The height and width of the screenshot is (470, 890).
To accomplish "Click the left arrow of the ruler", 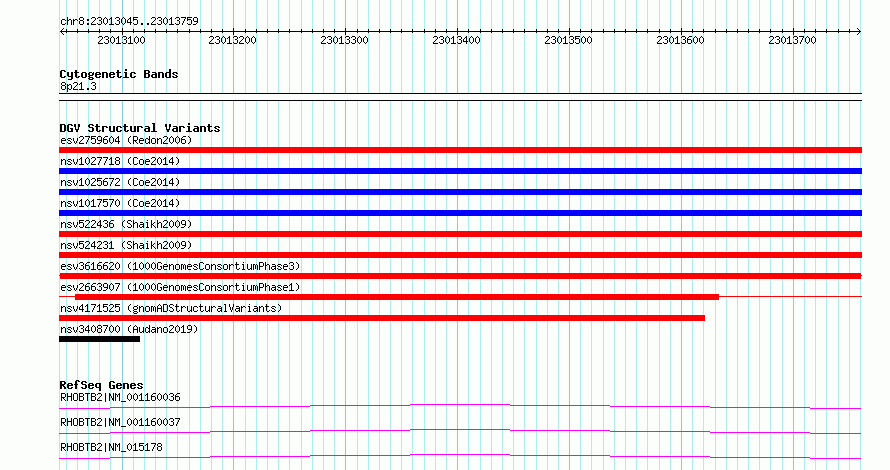I will point(62,32).
